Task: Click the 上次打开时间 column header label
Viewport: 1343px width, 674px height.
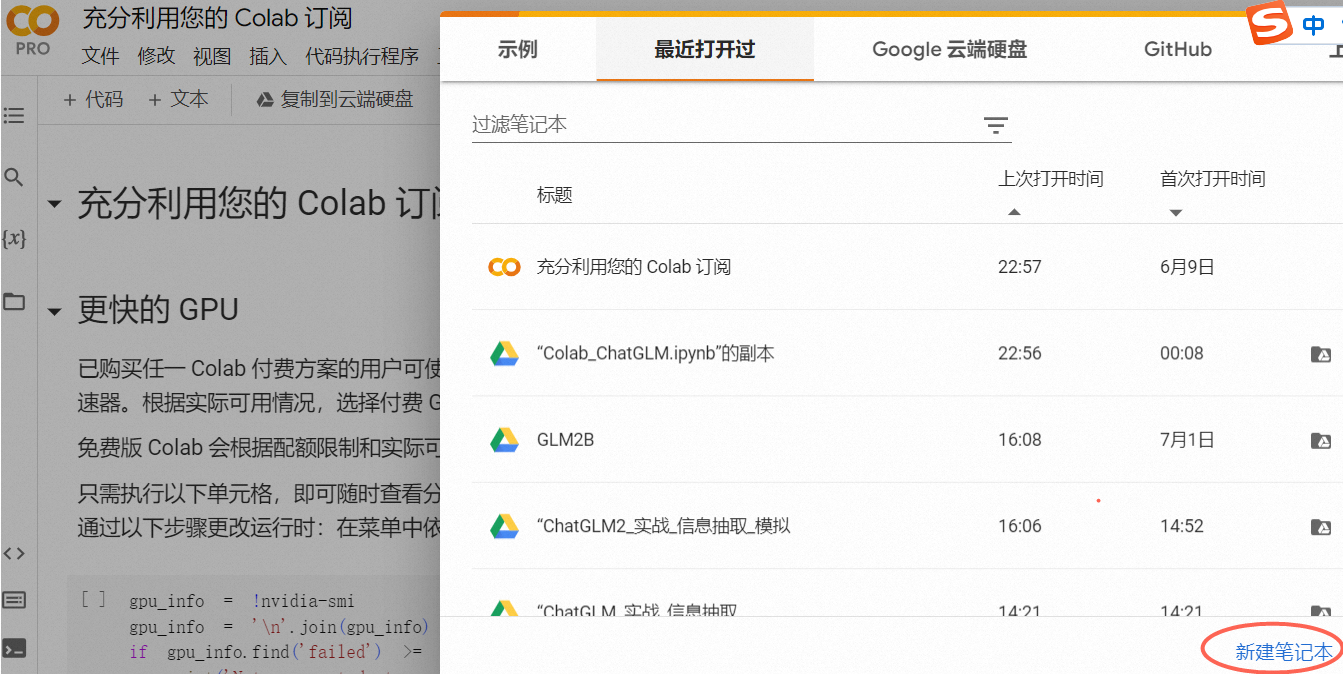Action: pos(1051,179)
